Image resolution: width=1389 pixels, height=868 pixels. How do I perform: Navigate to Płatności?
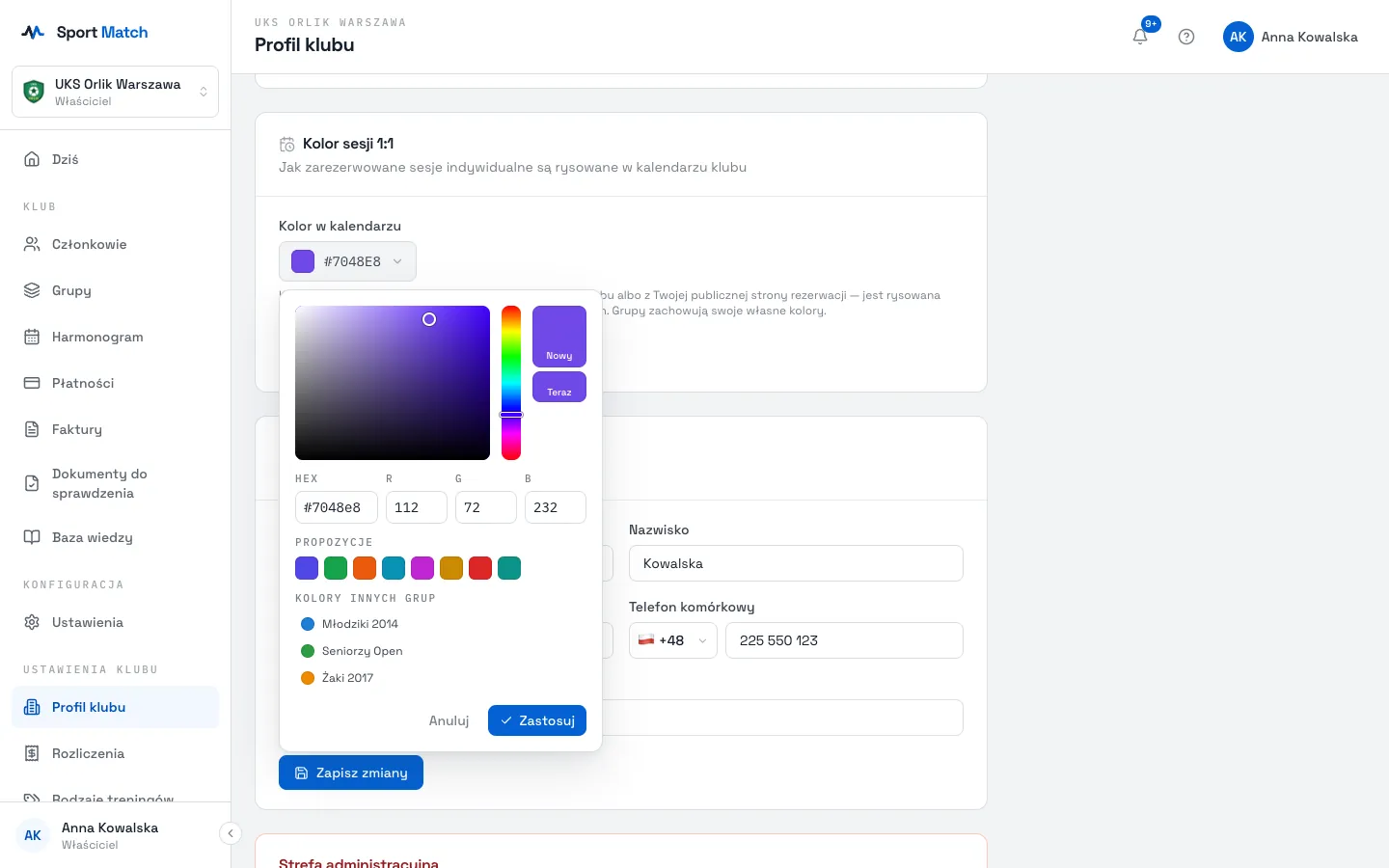[116, 383]
